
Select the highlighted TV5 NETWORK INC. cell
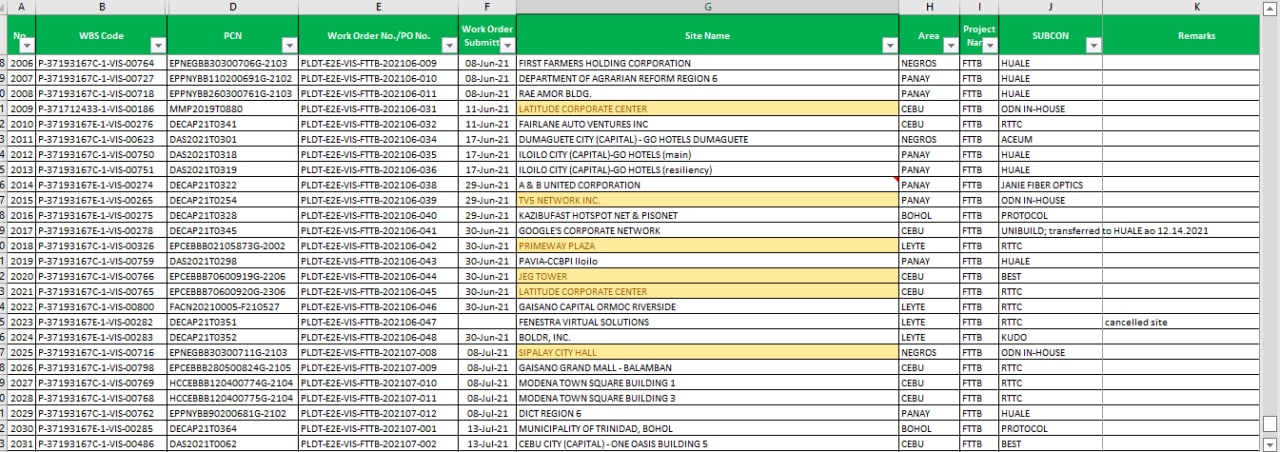707,200
